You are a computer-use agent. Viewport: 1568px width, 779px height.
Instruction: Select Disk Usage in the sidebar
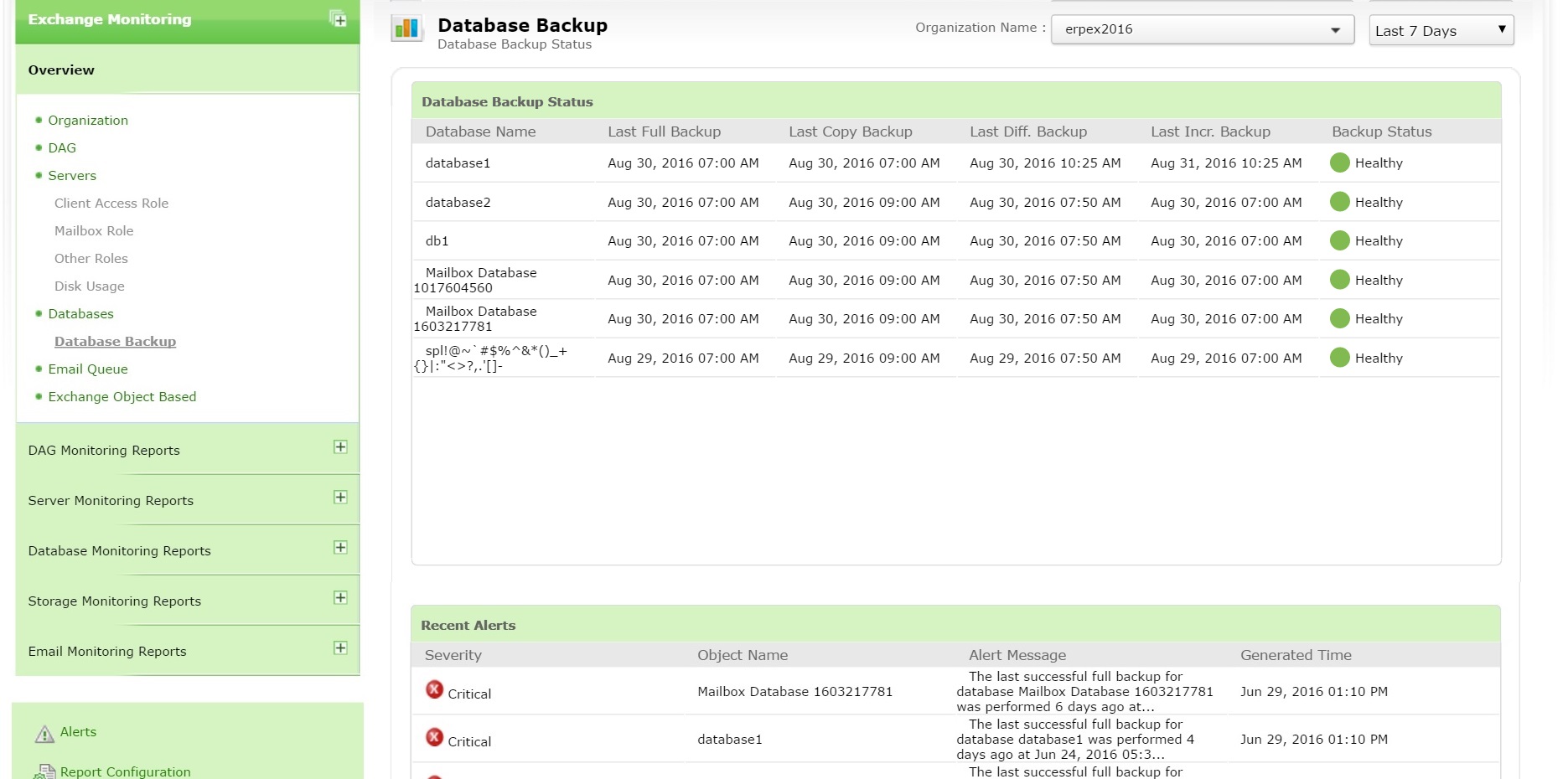tap(90, 286)
